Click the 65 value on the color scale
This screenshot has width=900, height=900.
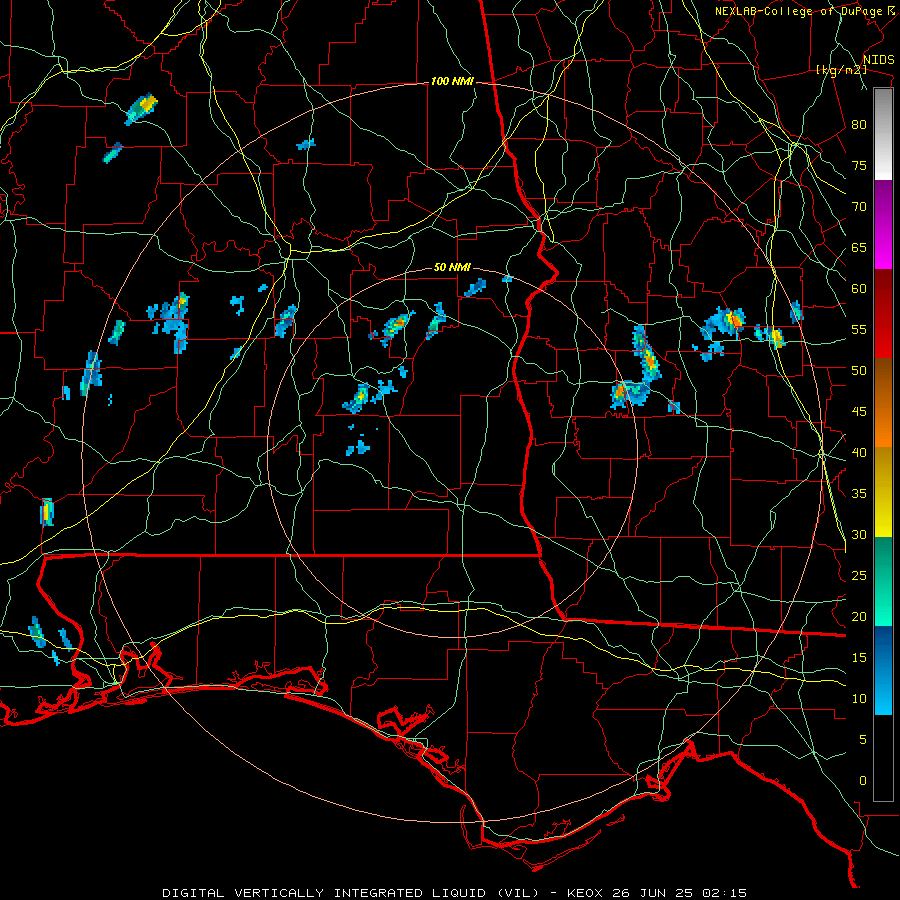[x=859, y=247]
